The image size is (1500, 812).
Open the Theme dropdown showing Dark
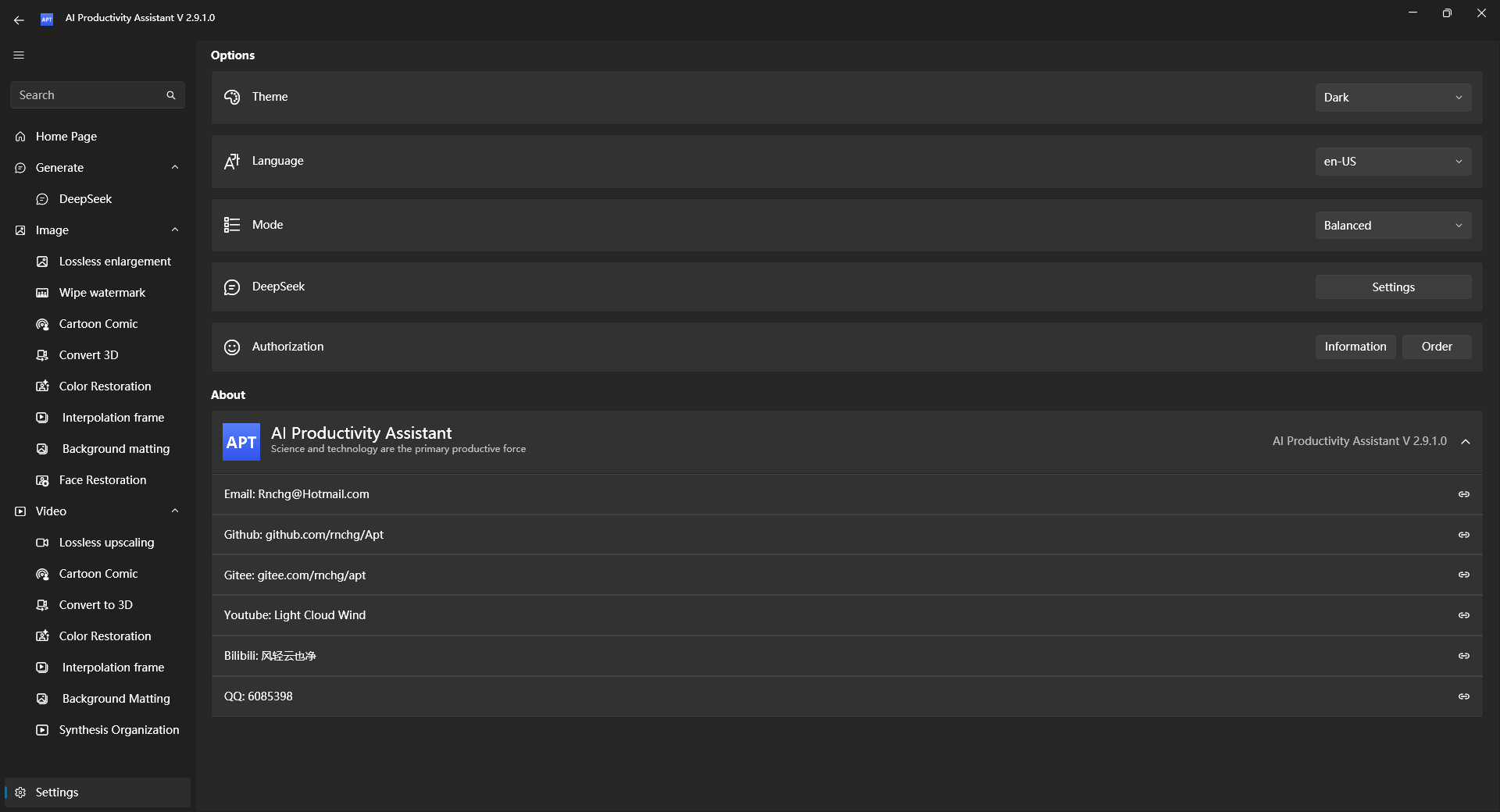[1393, 98]
